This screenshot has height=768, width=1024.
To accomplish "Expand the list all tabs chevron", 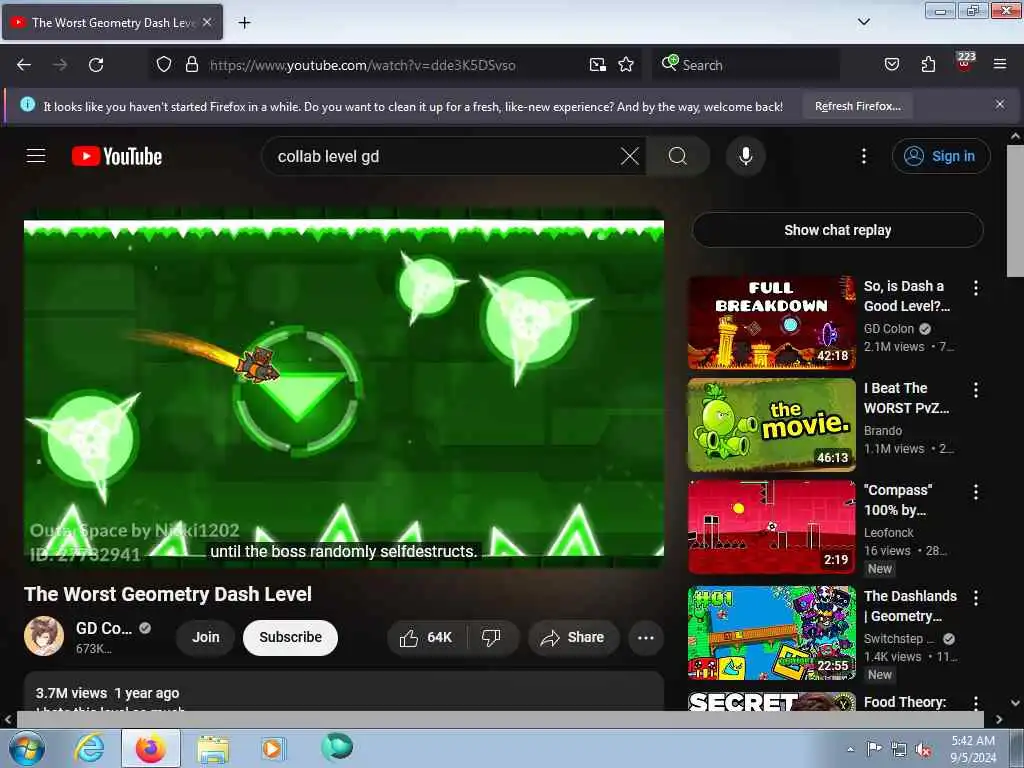I will tap(864, 22).
